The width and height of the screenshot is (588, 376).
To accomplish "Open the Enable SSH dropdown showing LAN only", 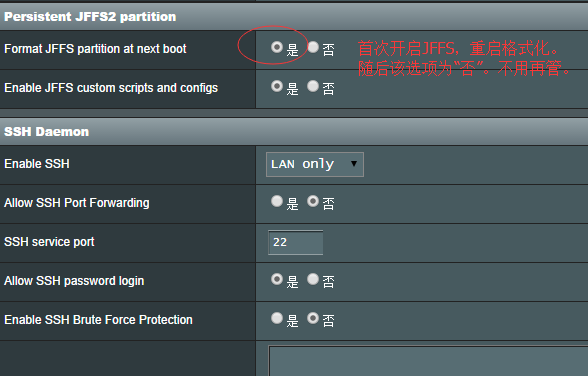I will tap(315, 164).
